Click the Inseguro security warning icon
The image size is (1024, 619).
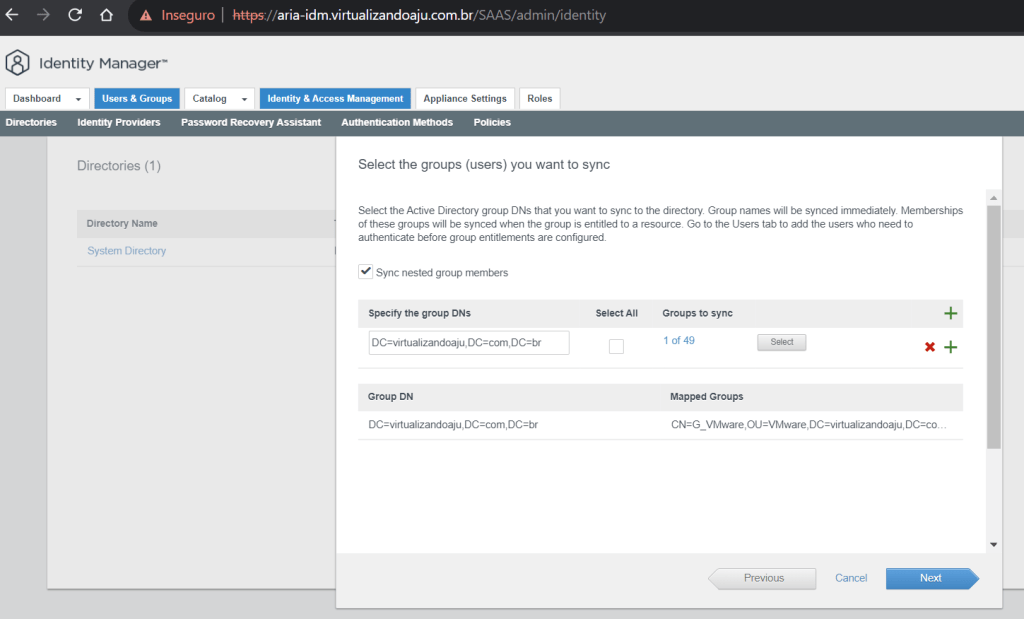[x=146, y=16]
